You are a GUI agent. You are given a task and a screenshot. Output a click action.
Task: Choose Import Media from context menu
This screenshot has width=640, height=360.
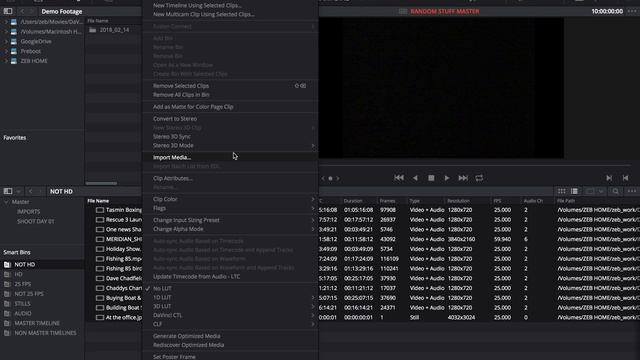pos(172,158)
